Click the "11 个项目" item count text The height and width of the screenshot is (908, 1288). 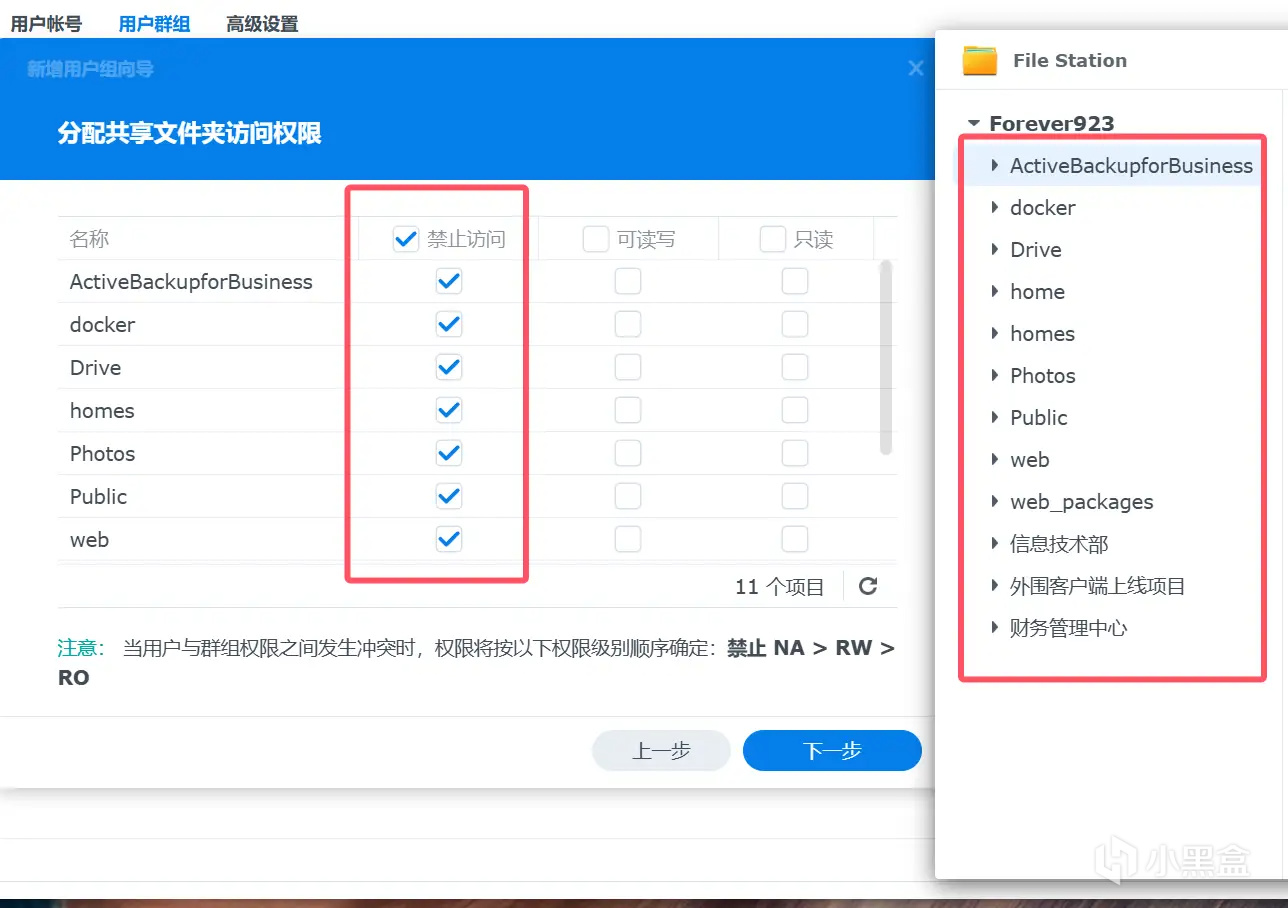pos(780,587)
